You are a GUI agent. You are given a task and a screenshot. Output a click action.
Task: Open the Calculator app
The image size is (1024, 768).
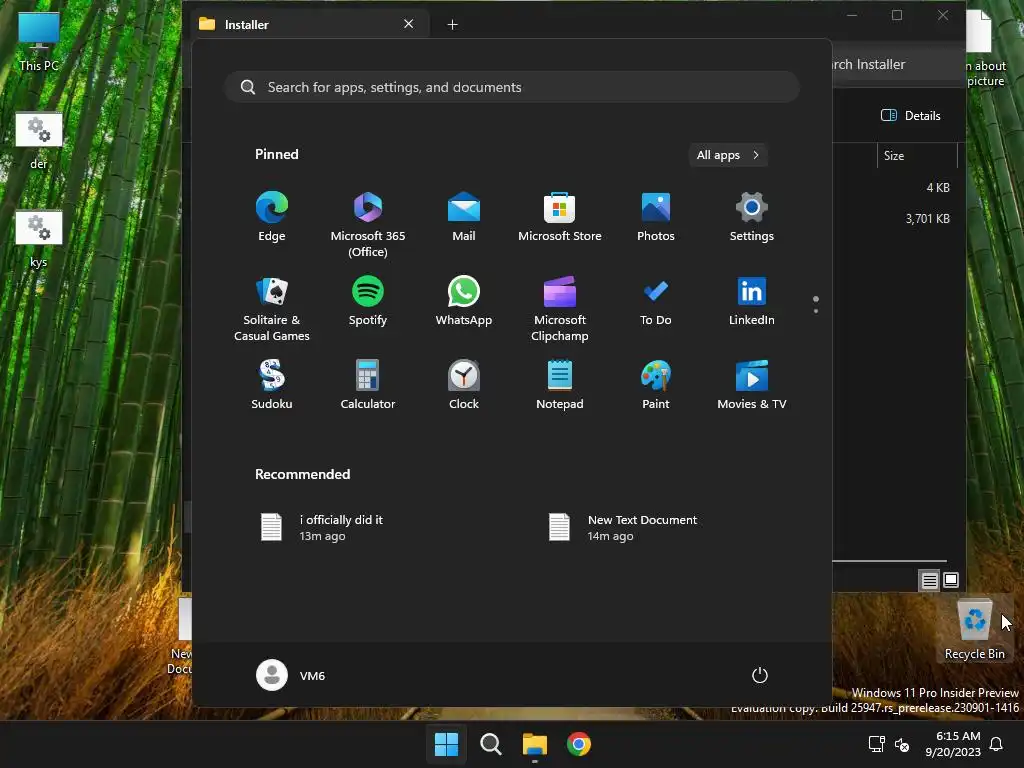(368, 385)
